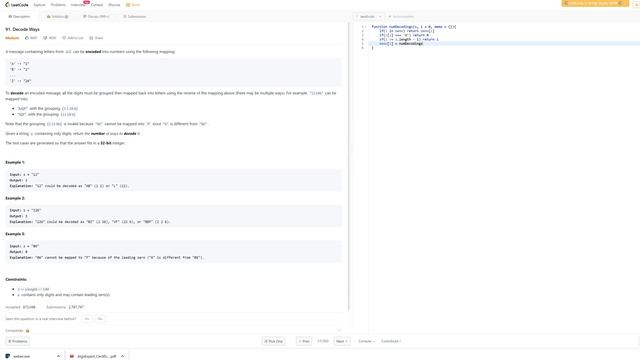Expand options chevron for first download
Screen dimensions: 640x360
tap(58, 356)
